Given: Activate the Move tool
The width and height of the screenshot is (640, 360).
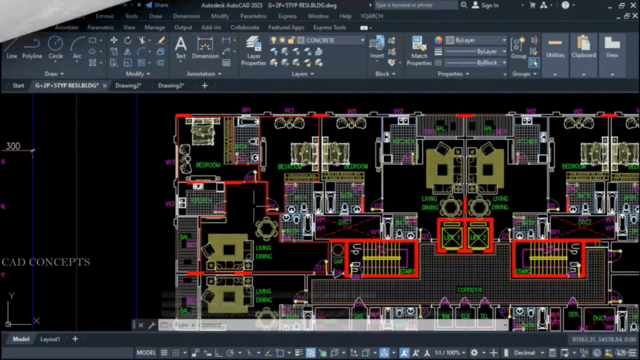Looking at the screenshot, I should [114, 40].
